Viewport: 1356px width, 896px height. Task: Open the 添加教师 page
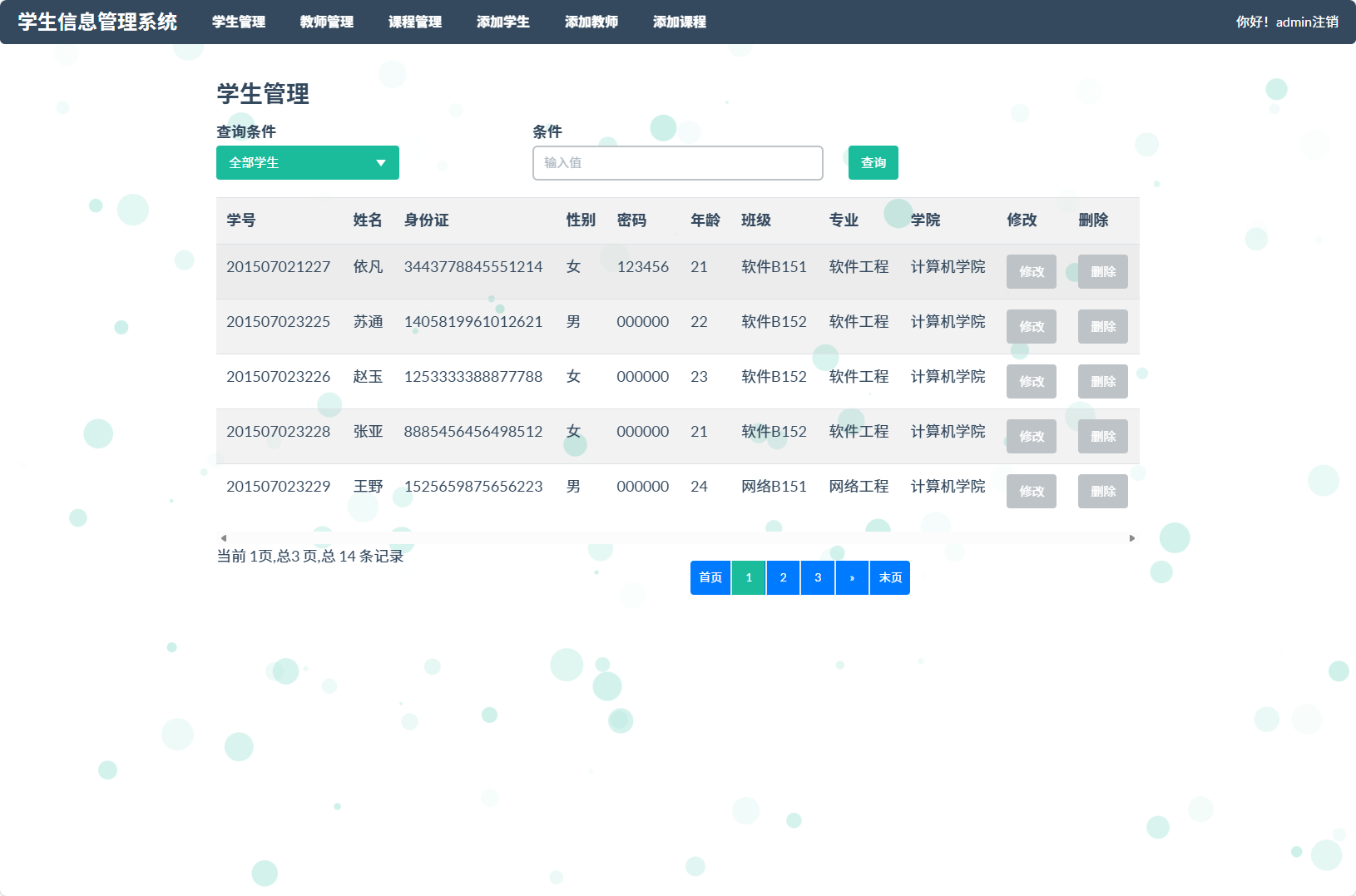click(x=591, y=22)
